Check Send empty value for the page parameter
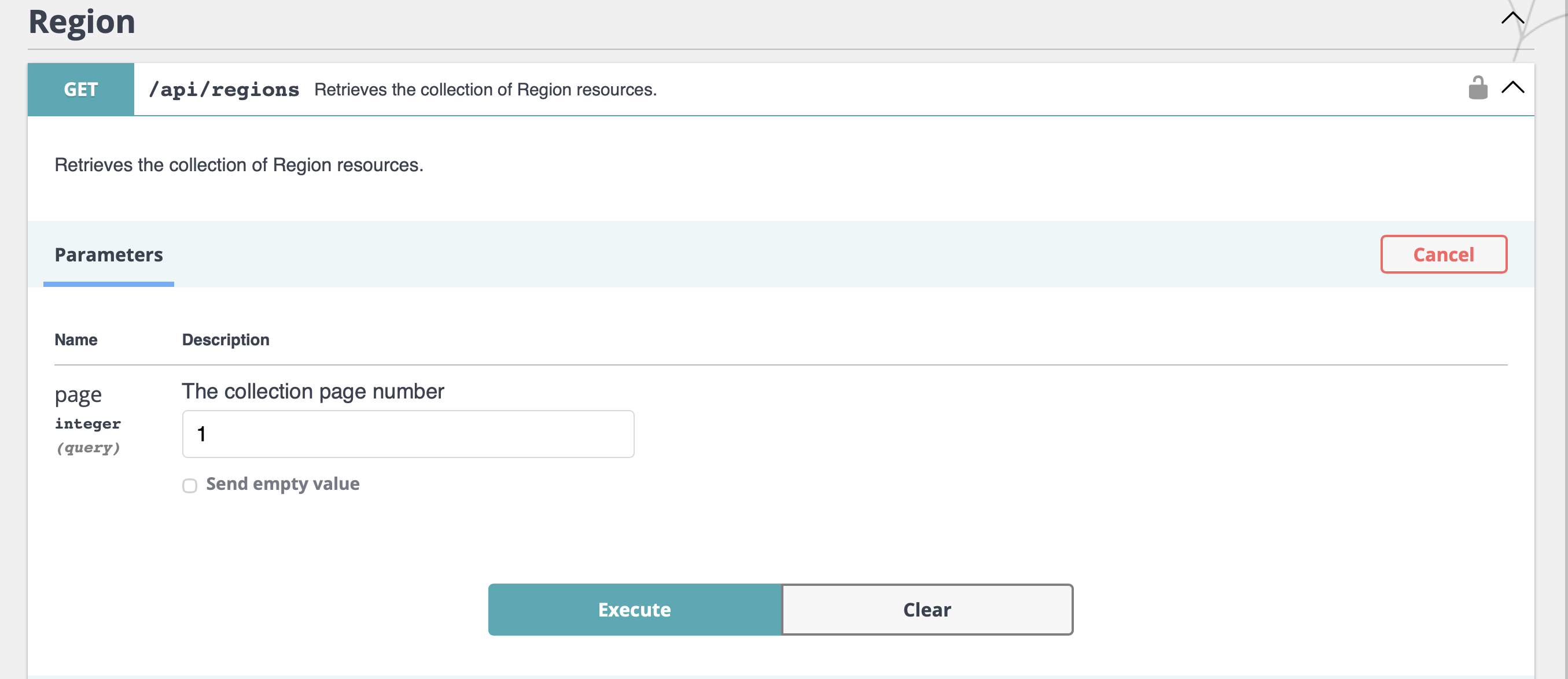The image size is (1568, 679). [189, 485]
